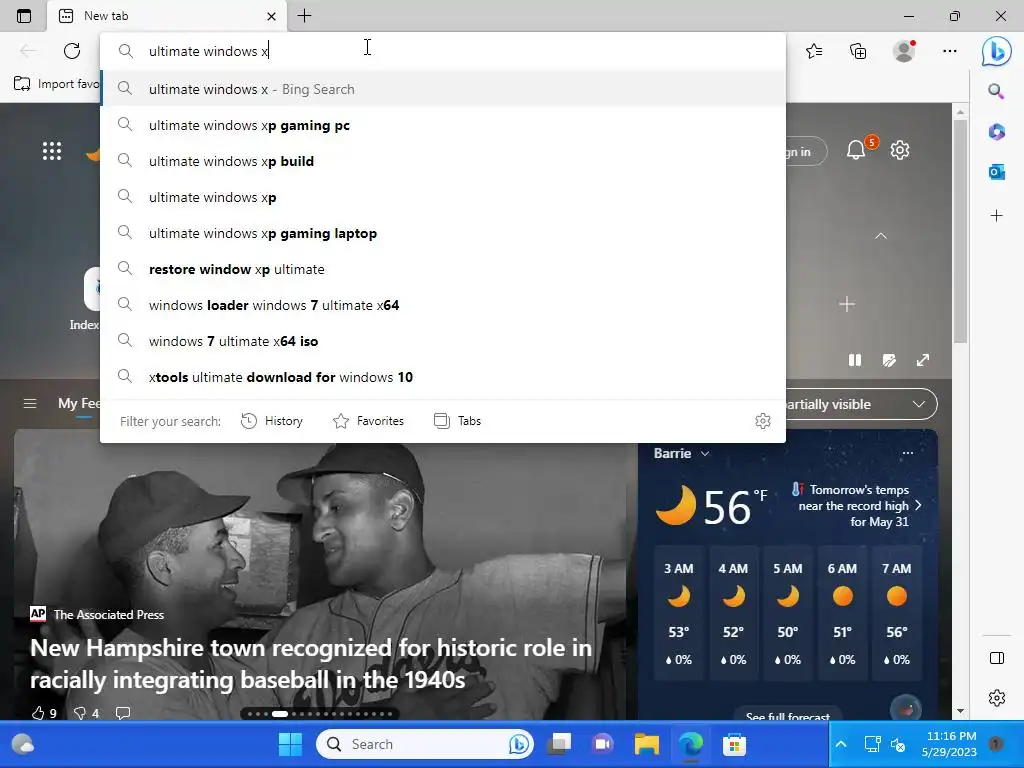Open the user profile avatar icon
Image resolution: width=1024 pixels, height=768 pixels.
(904, 51)
